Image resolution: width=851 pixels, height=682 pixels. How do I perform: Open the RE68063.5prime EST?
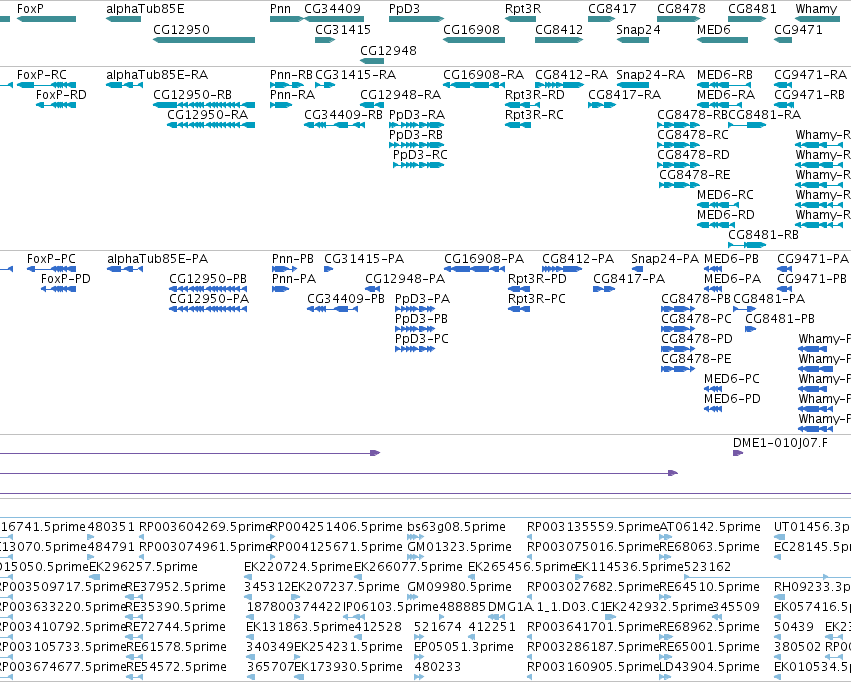(x=666, y=557)
